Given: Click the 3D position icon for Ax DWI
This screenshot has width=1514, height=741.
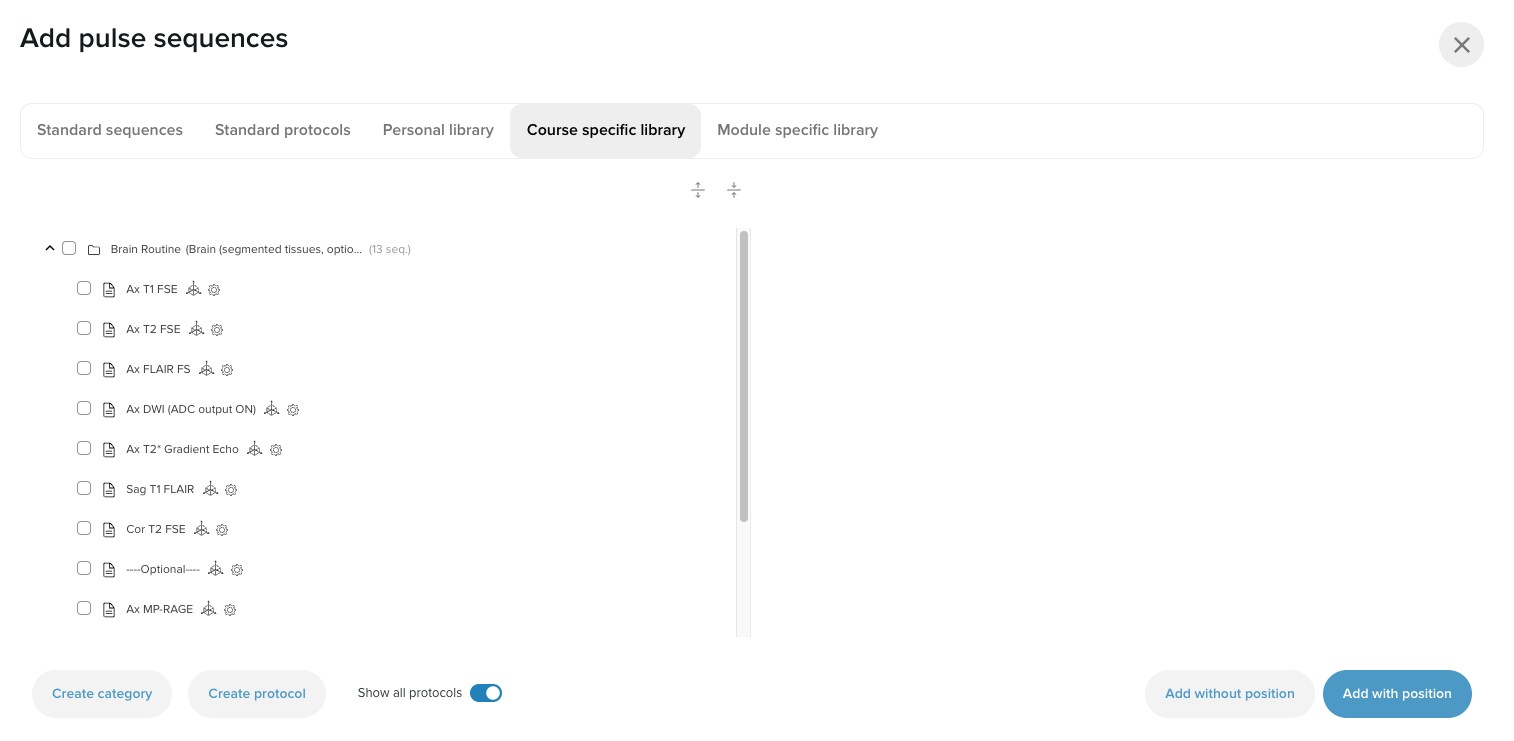Looking at the screenshot, I should [x=272, y=409].
